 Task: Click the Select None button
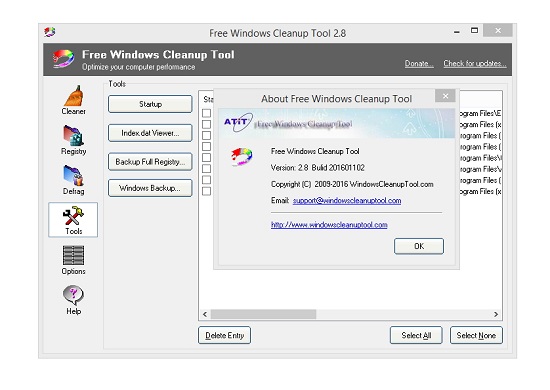(476, 335)
